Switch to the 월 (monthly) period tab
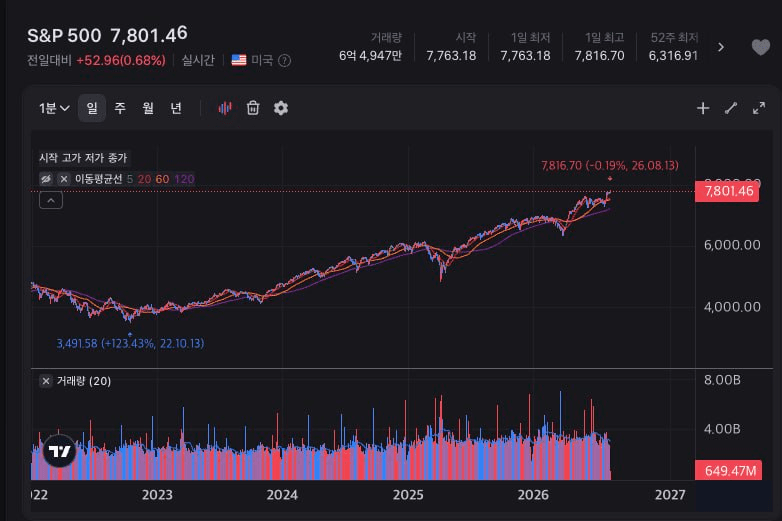Viewport: 782px width, 521px height. [148, 108]
